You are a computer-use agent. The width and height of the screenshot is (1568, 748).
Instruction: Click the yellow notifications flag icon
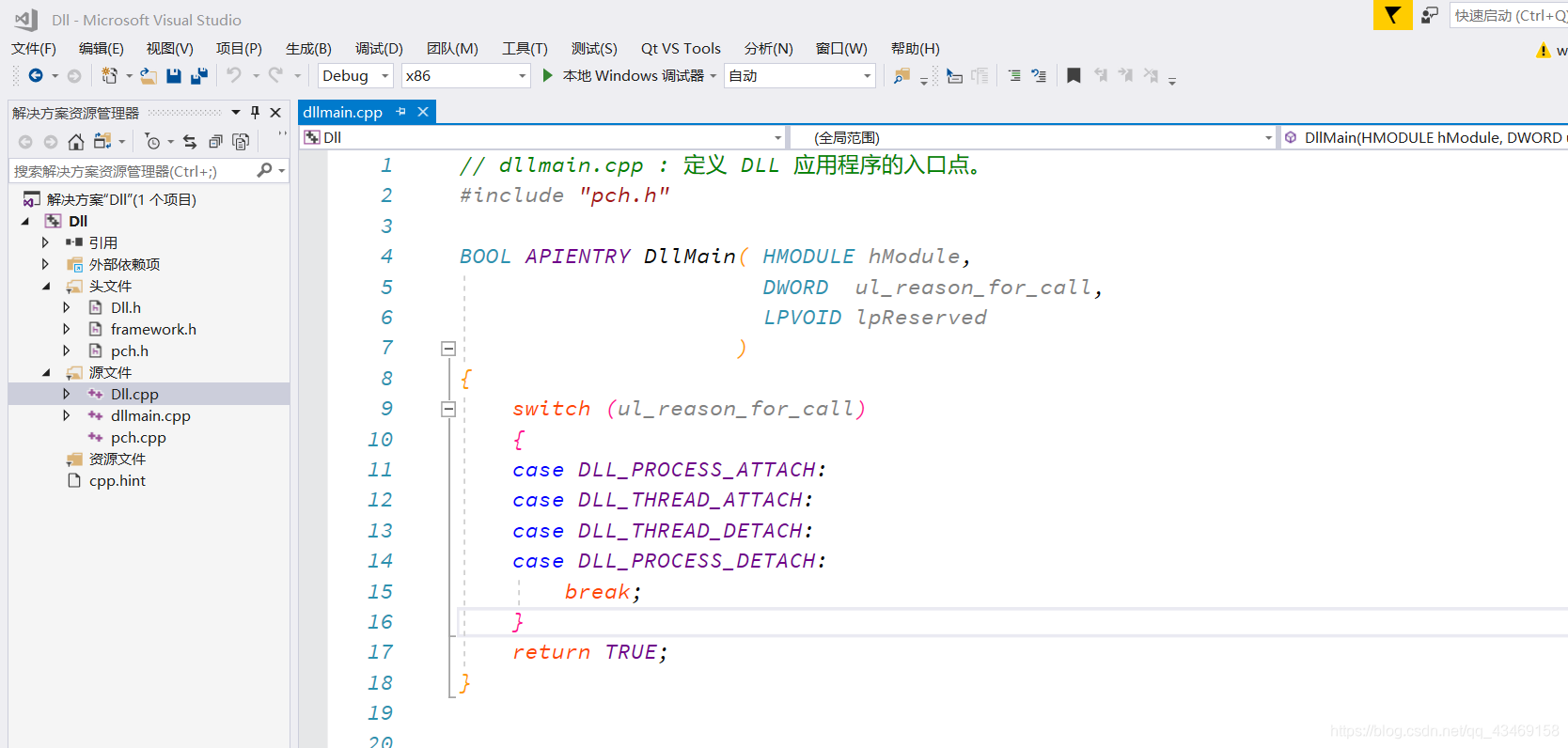click(x=1392, y=15)
